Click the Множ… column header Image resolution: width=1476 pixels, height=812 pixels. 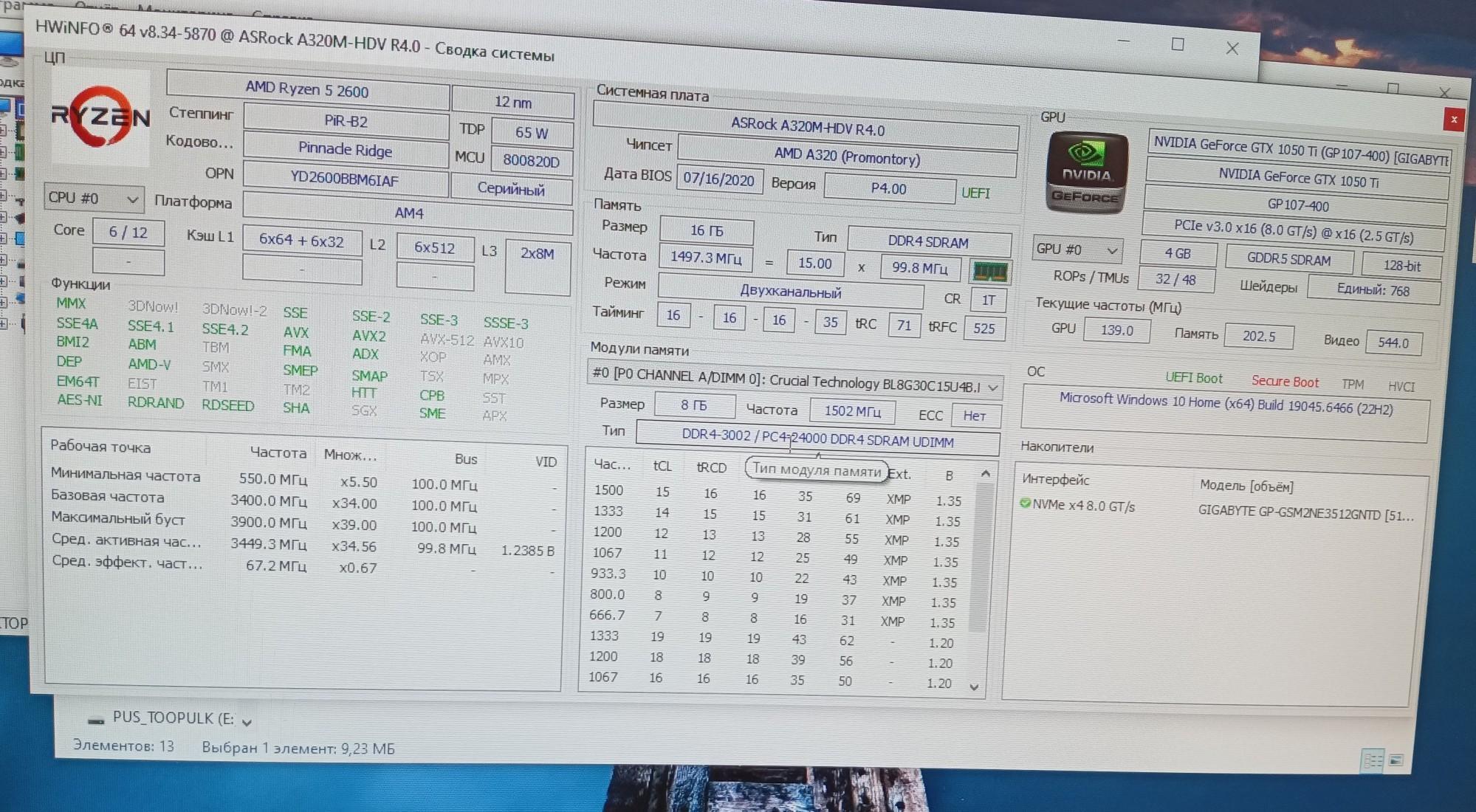click(x=350, y=455)
